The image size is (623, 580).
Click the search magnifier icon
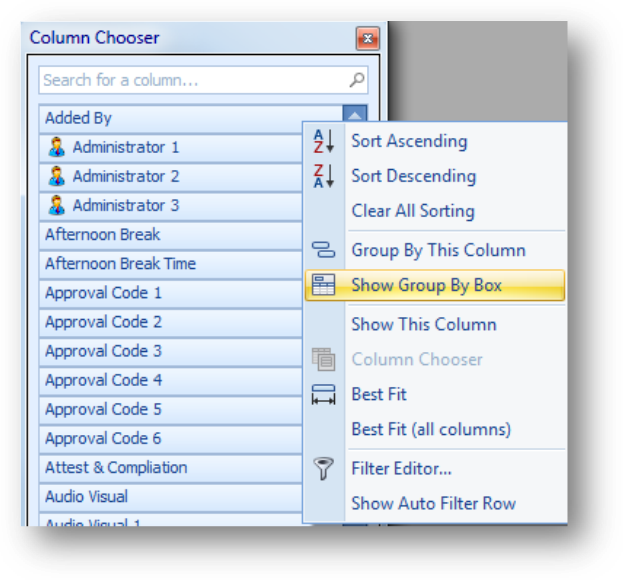357,80
